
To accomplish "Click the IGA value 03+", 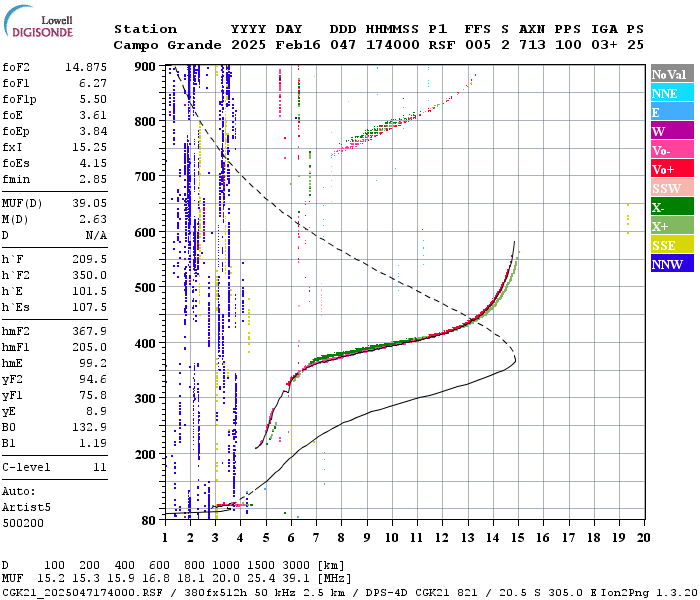I will pos(604,45).
